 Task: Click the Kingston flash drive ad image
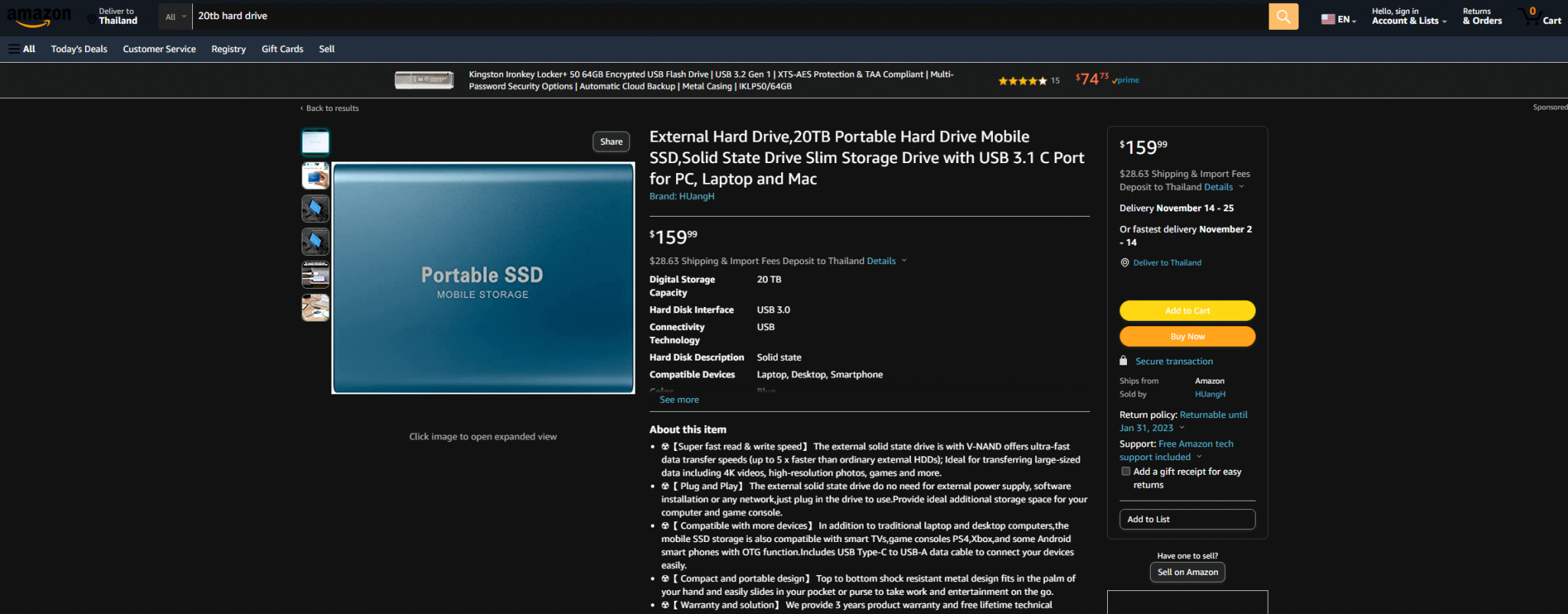point(424,80)
